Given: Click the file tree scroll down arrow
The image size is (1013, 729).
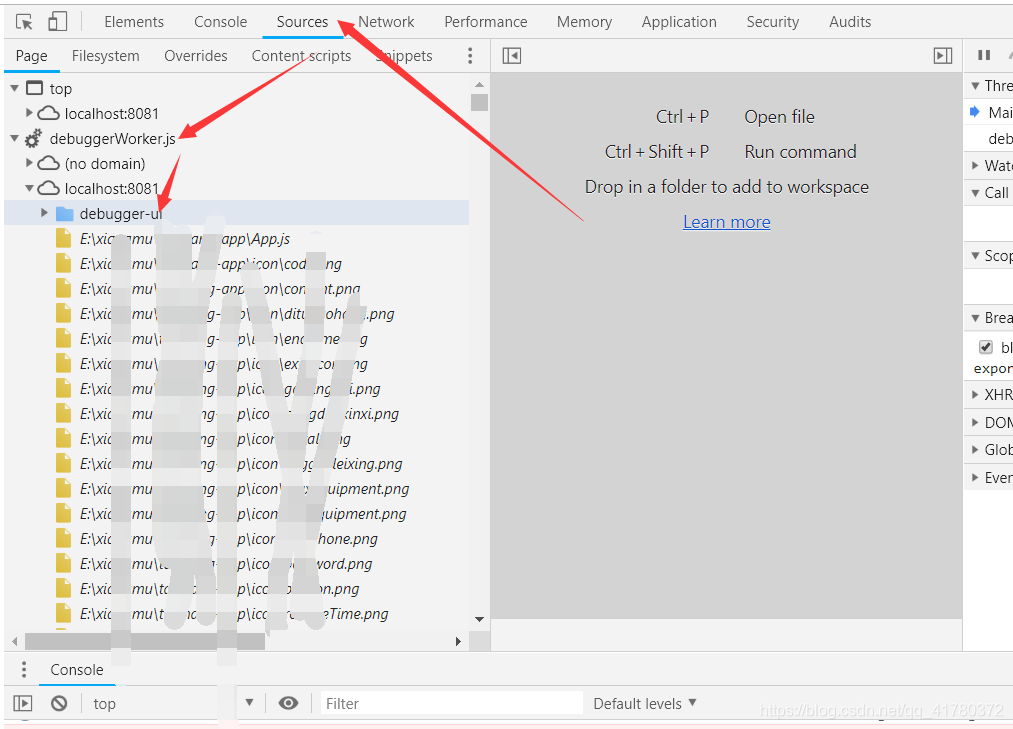Looking at the screenshot, I should tap(479, 619).
